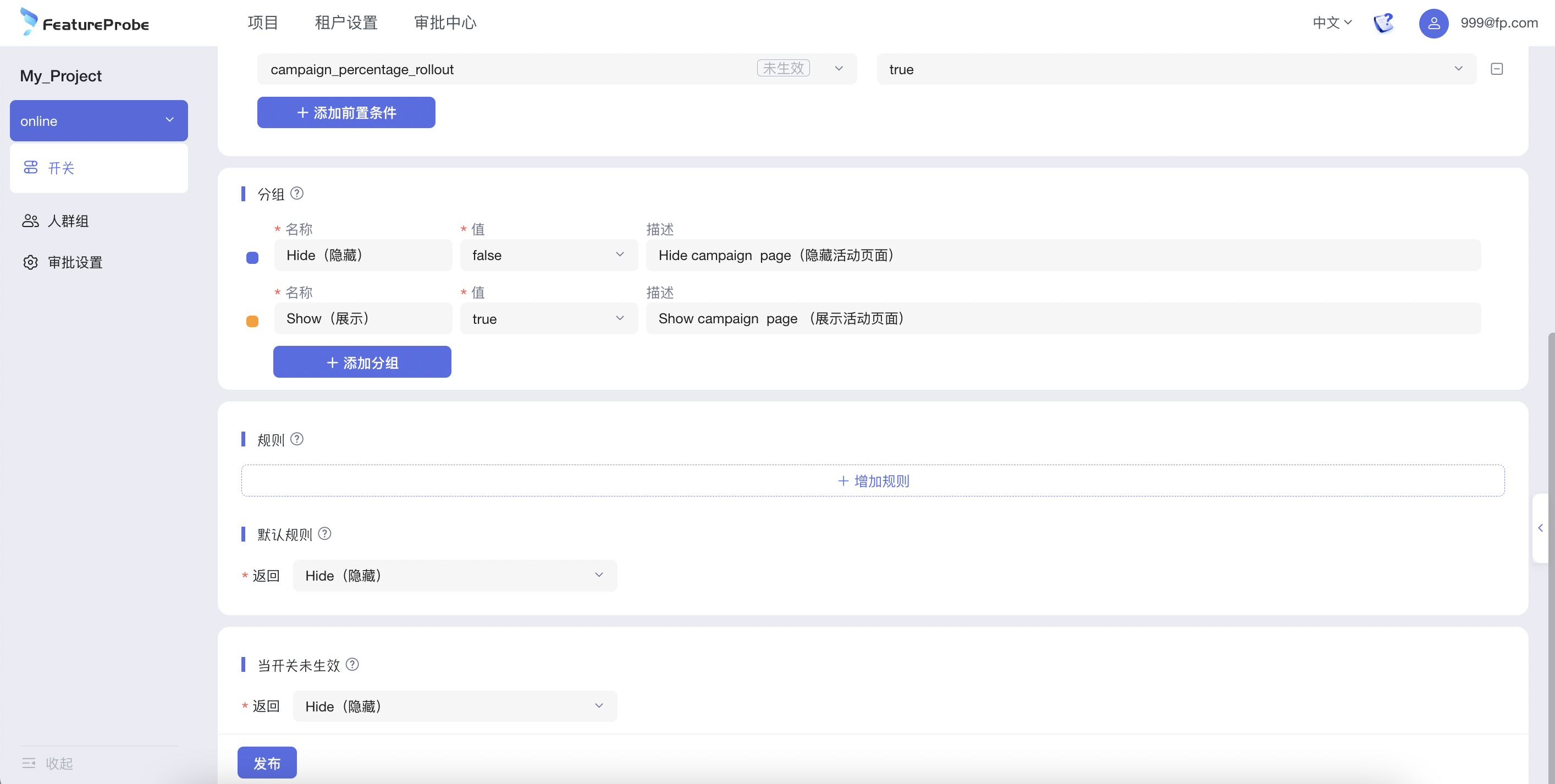1555x784 pixels.
Task: Open default rule 返回 dropdown
Action: click(x=455, y=575)
